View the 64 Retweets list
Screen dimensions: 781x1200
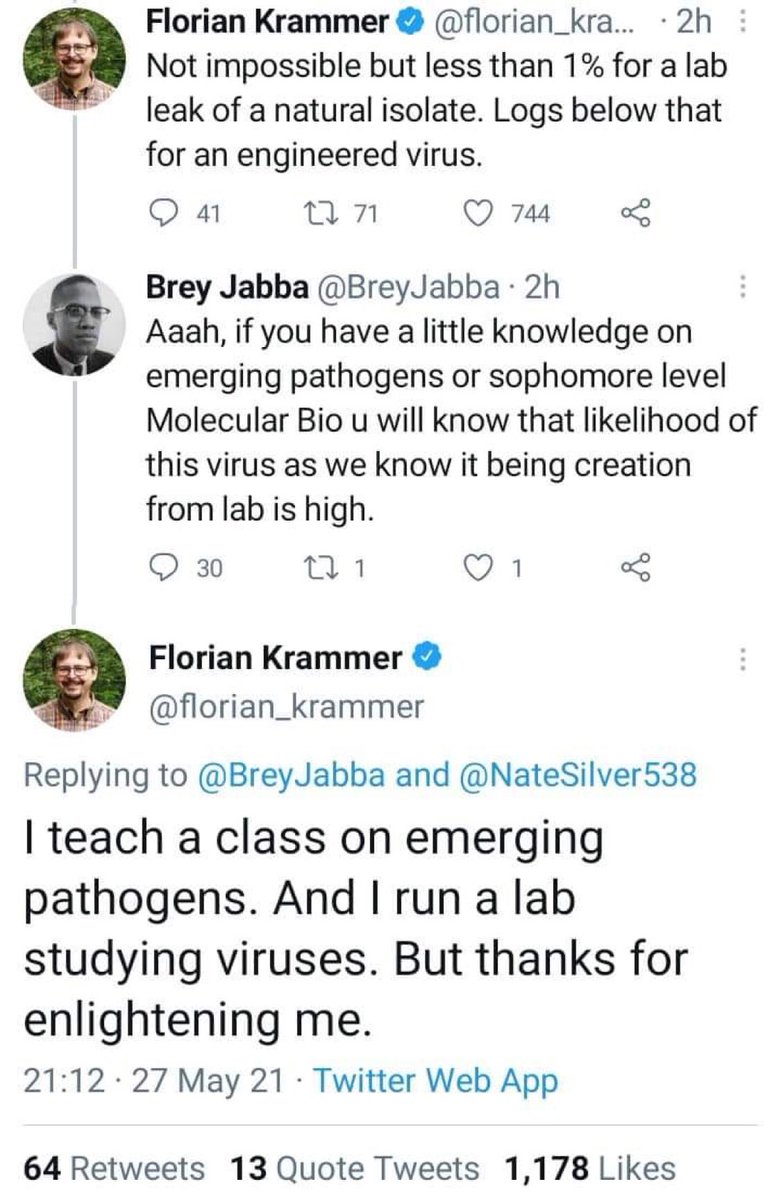click(x=115, y=1168)
